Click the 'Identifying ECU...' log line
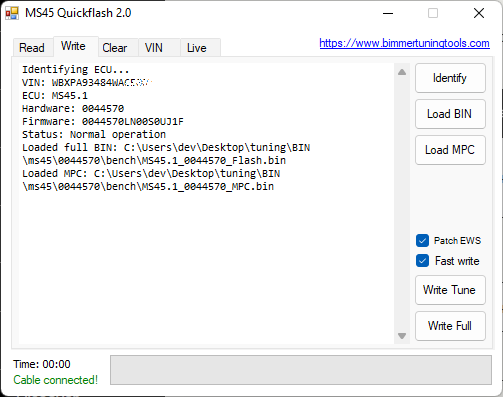The image size is (503, 397). tap(75, 70)
